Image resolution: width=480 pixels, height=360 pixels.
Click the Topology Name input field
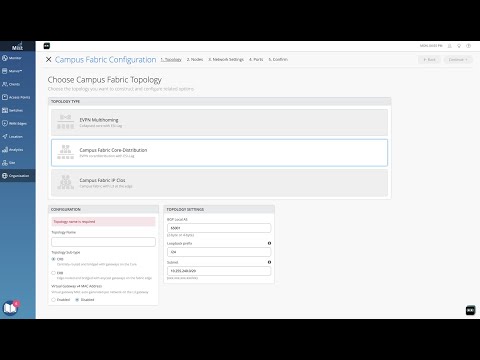103,242
